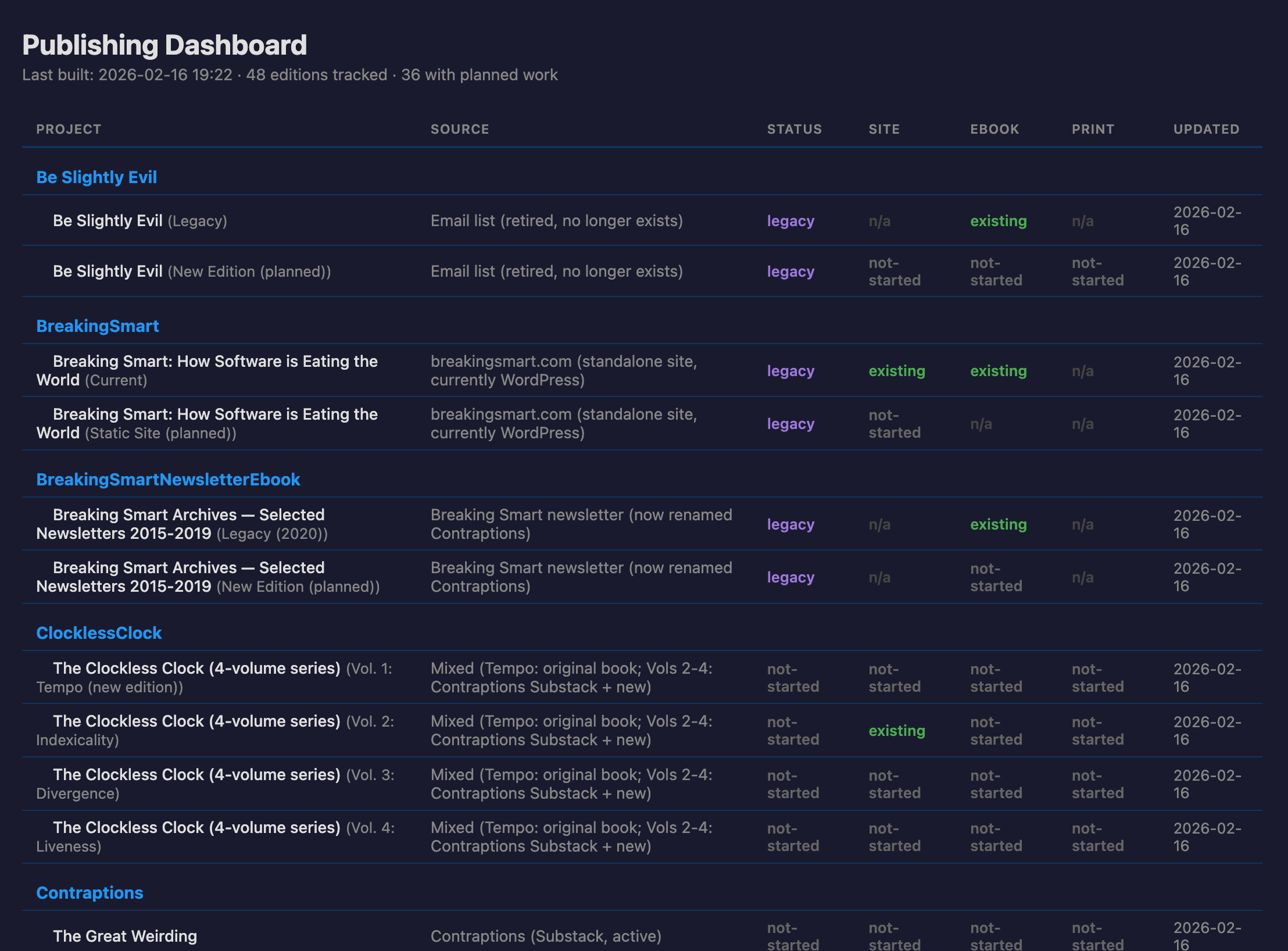The height and width of the screenshot is (951, 1288).
Task: Open the BreakingSmart project link
Action: click(x=97, y=326)
